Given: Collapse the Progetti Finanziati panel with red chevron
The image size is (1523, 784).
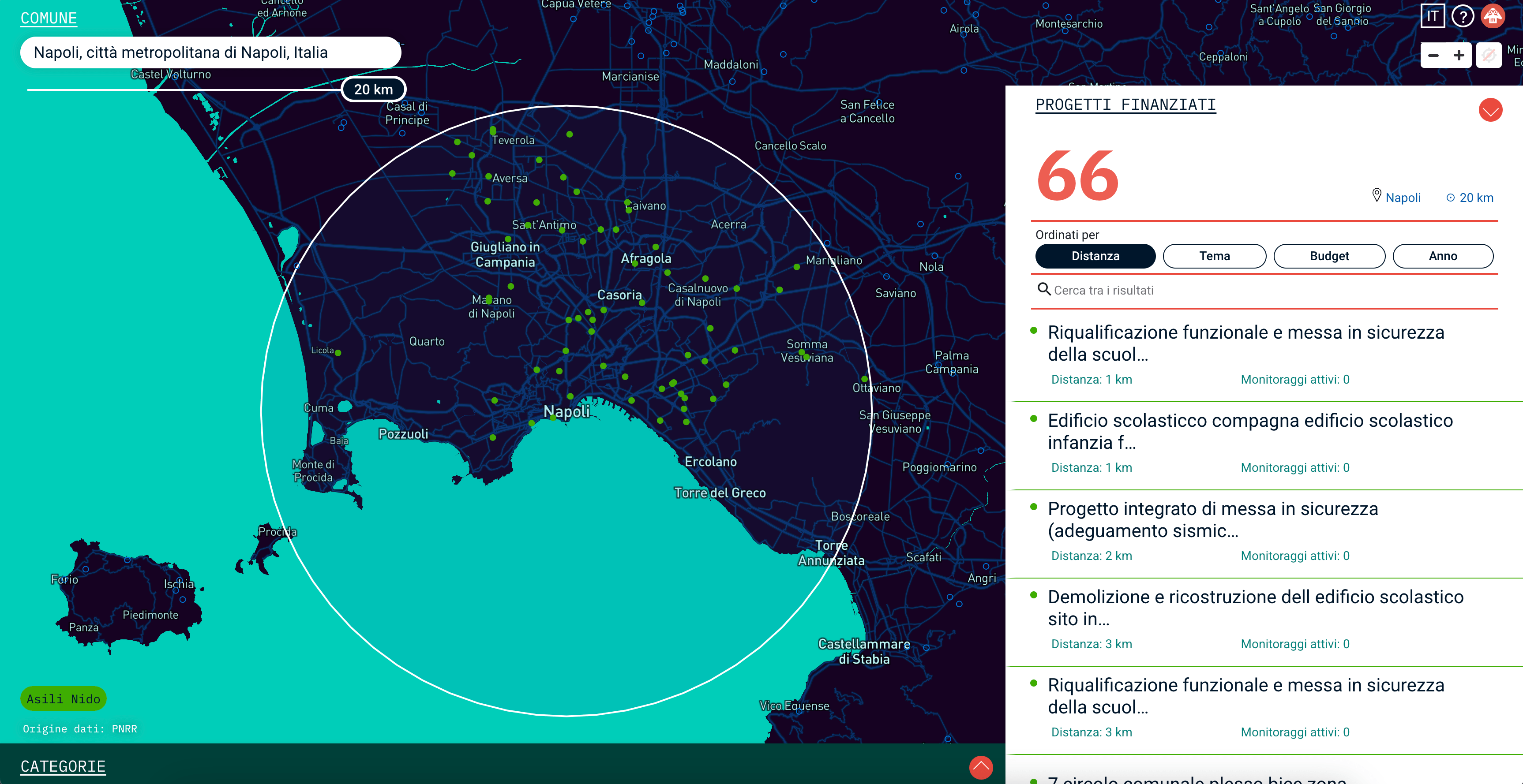Looking at the screenshot, I should coord(1490,110).
